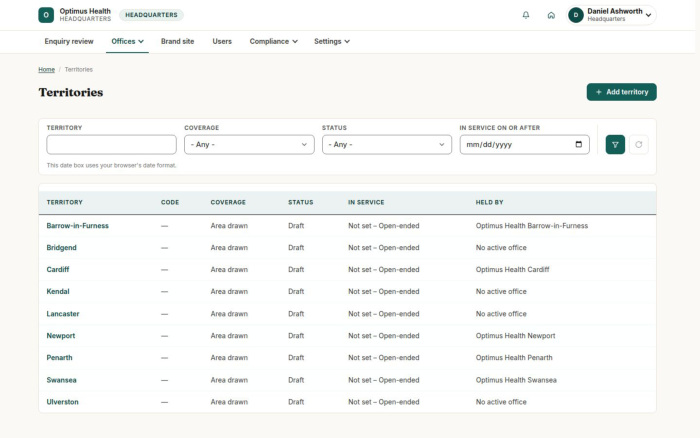
Task: Reset filters with the circular arrow icon
Action: [x=639, y=145]
